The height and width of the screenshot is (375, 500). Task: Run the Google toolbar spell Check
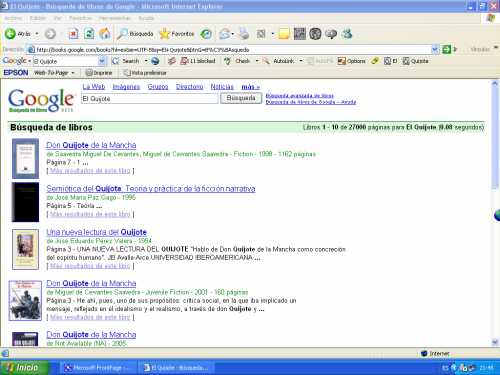pos(238,61)
